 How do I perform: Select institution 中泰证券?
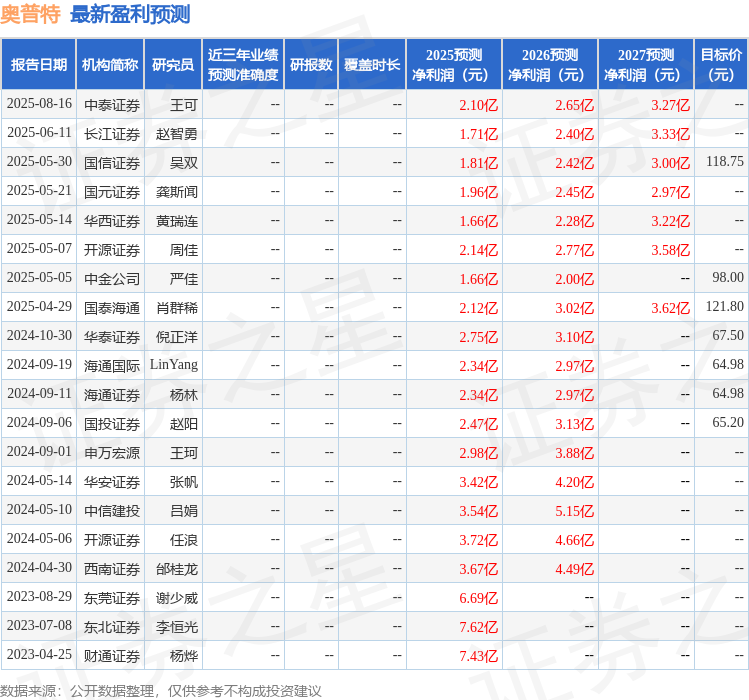112,105
